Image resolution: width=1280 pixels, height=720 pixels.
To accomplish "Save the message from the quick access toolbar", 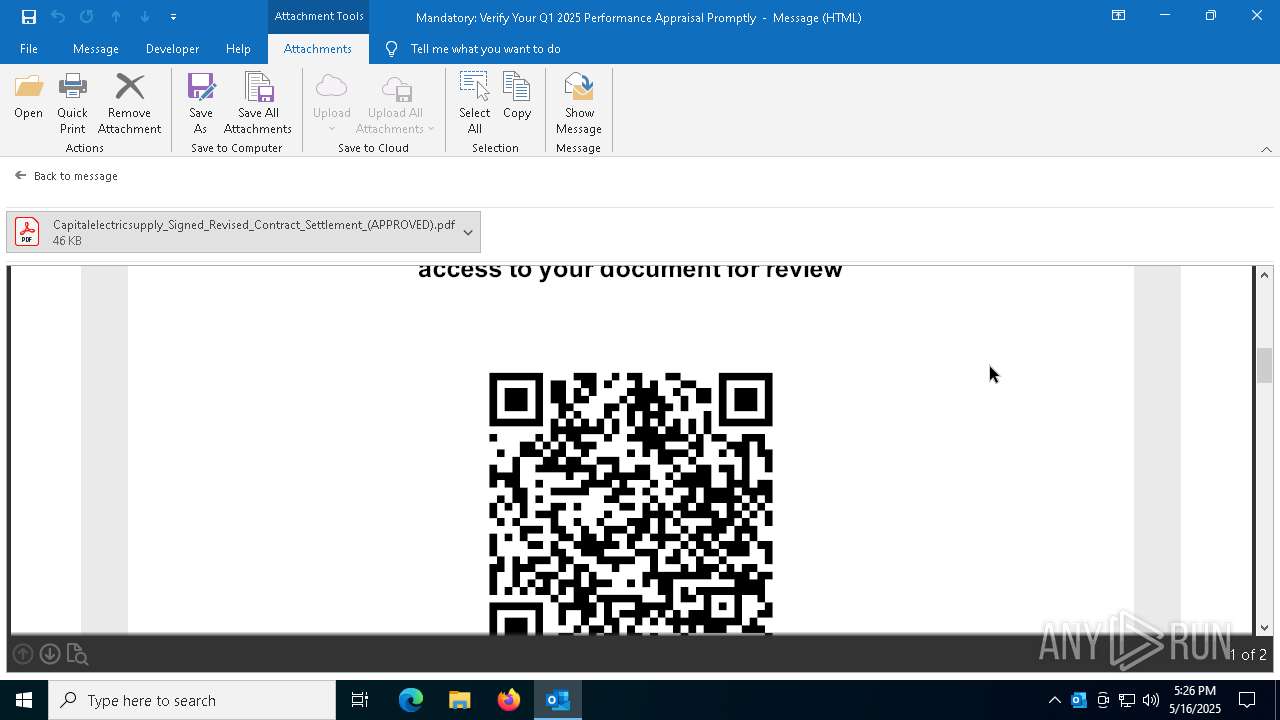I will (x=29, y=17).
